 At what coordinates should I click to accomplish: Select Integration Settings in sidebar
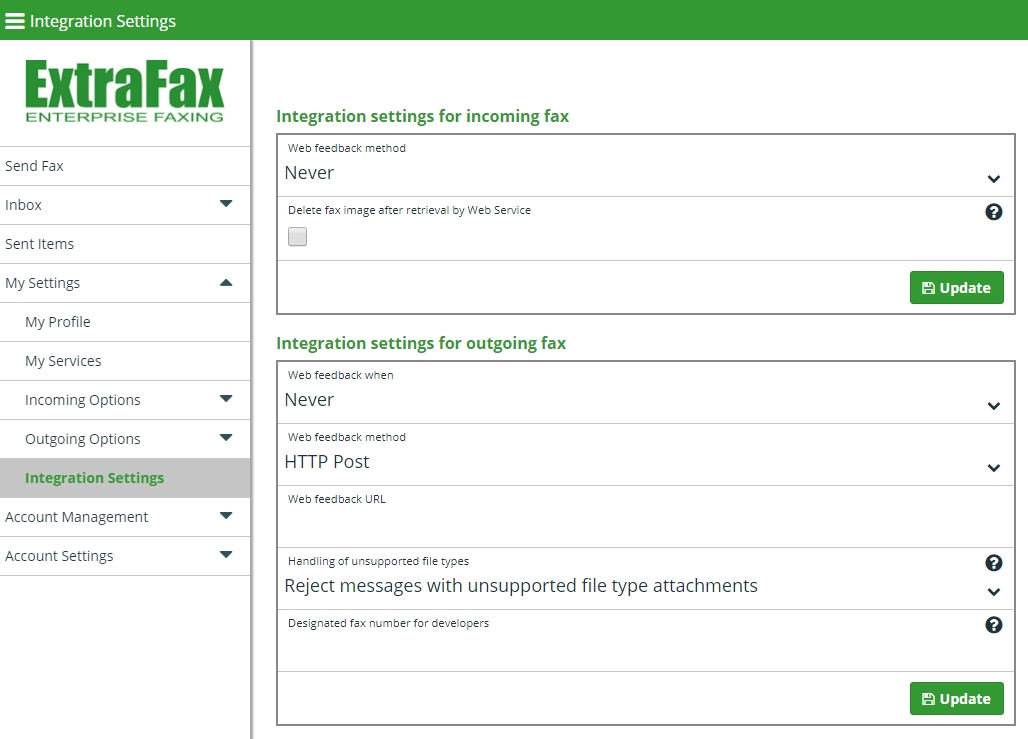click(x=125, y=478)
